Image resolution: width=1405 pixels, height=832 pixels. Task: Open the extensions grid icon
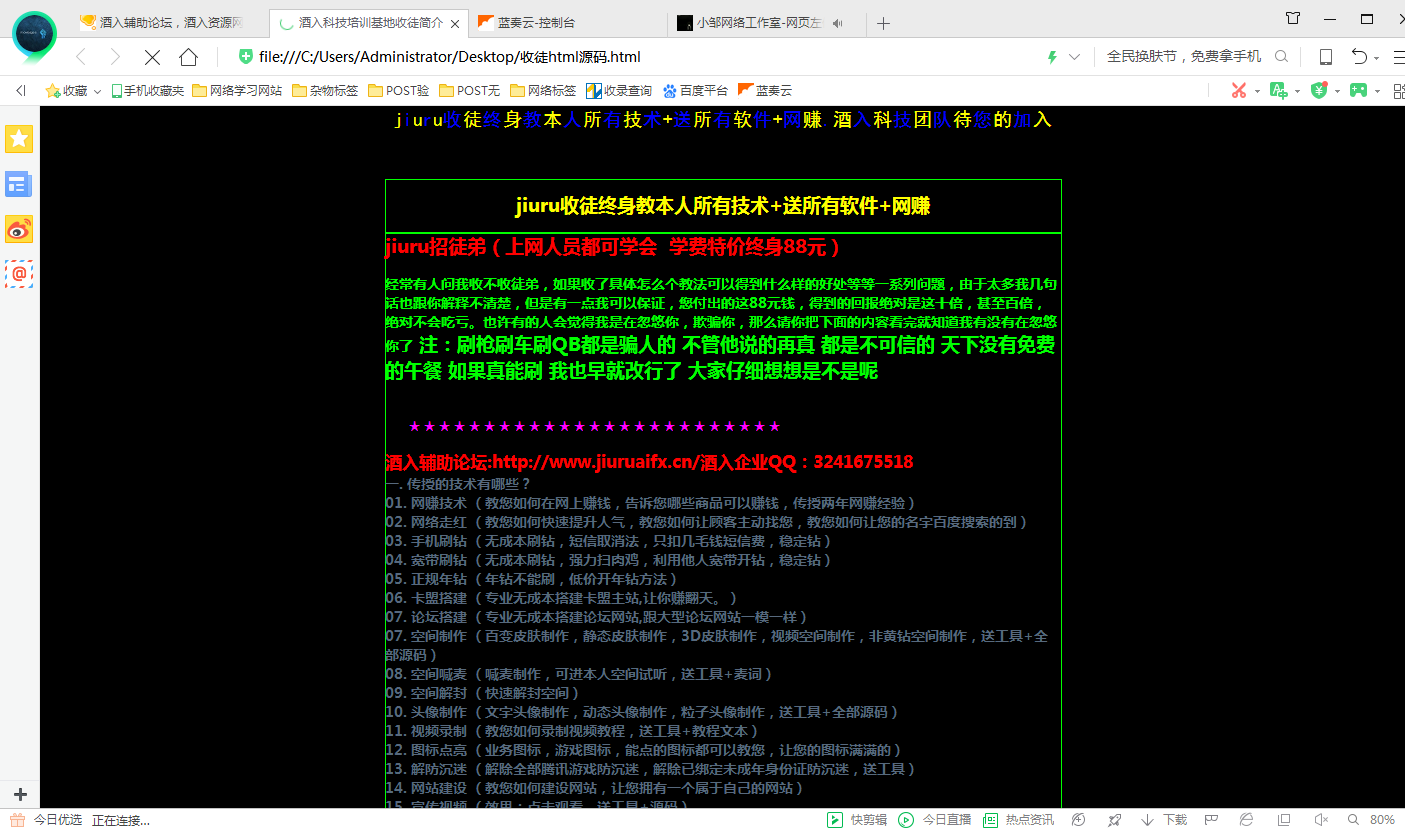[x=1398, y=90]
